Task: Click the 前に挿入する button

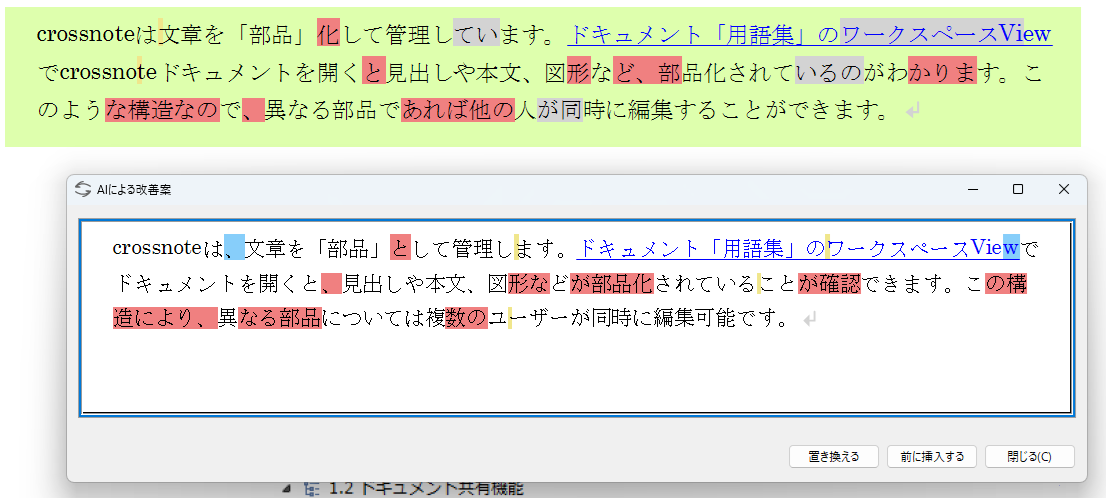Action: 932,456
